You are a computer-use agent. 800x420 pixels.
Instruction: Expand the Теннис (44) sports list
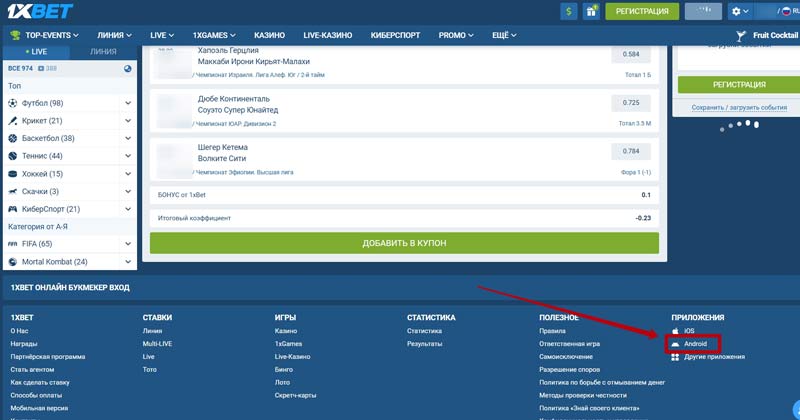pyautogui.click(x=128, y=156)
